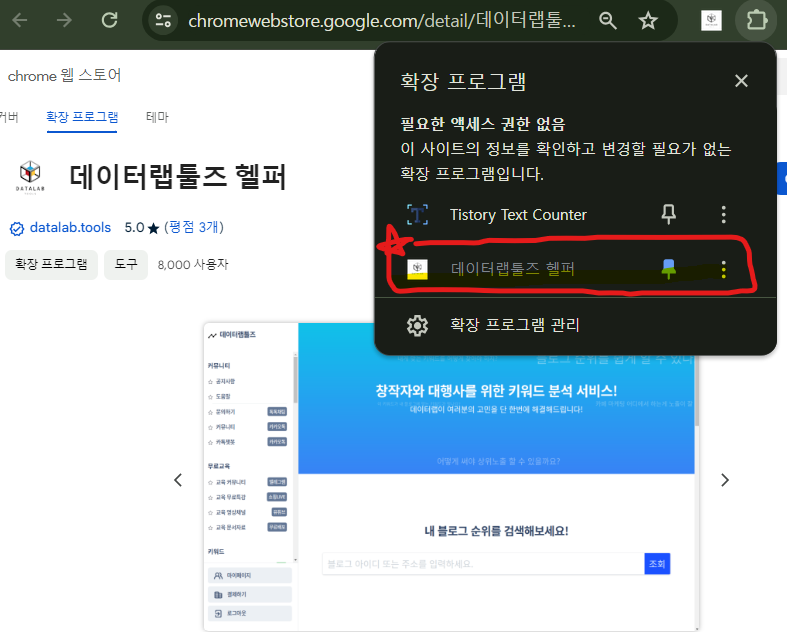This screenshot has height=632, width=787.
Task: Click the 데이터랩툴즈 헬퍼 title heading
Action: coord(178,177)
